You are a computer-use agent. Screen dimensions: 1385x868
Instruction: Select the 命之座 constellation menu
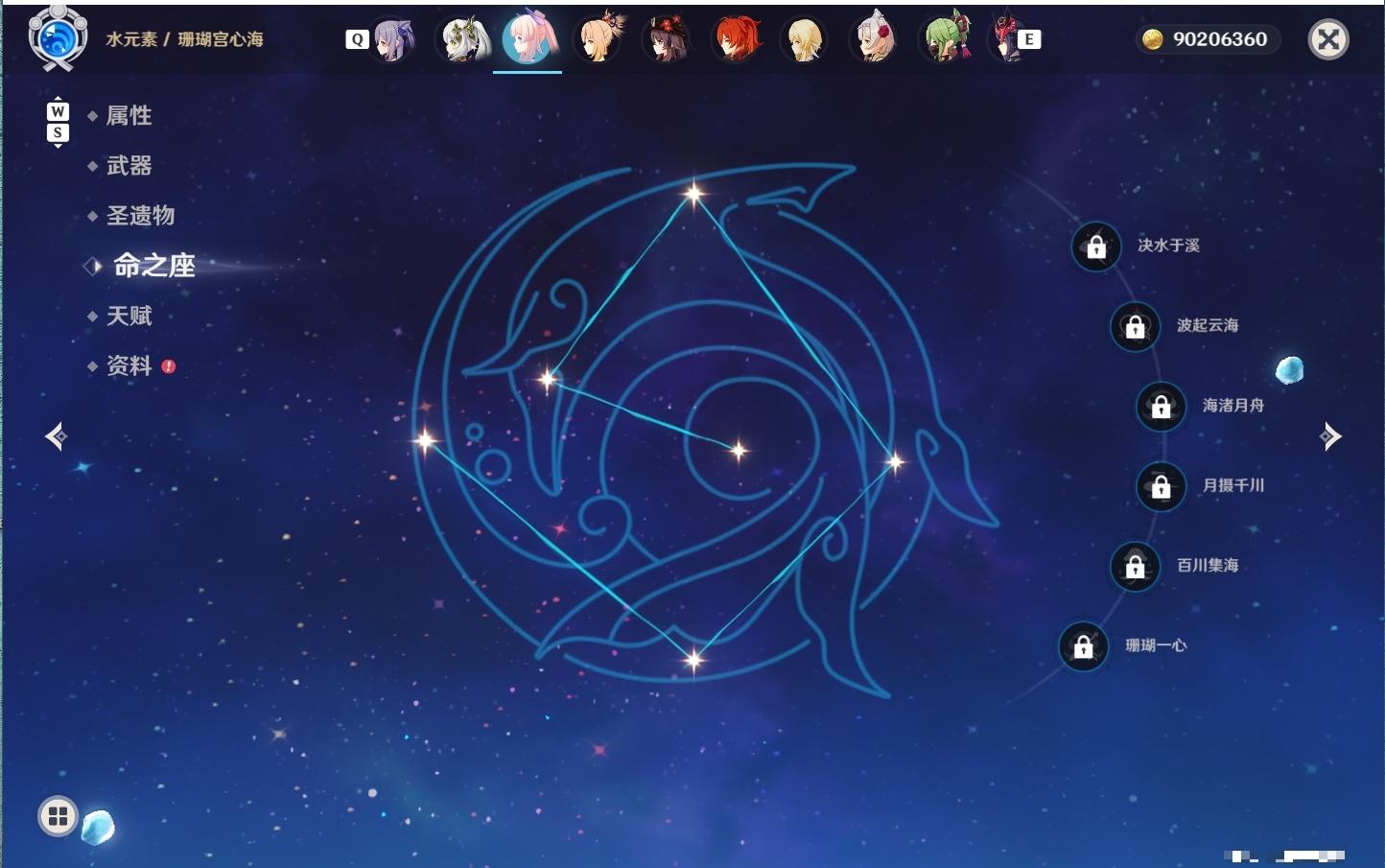tap(153, 266)
